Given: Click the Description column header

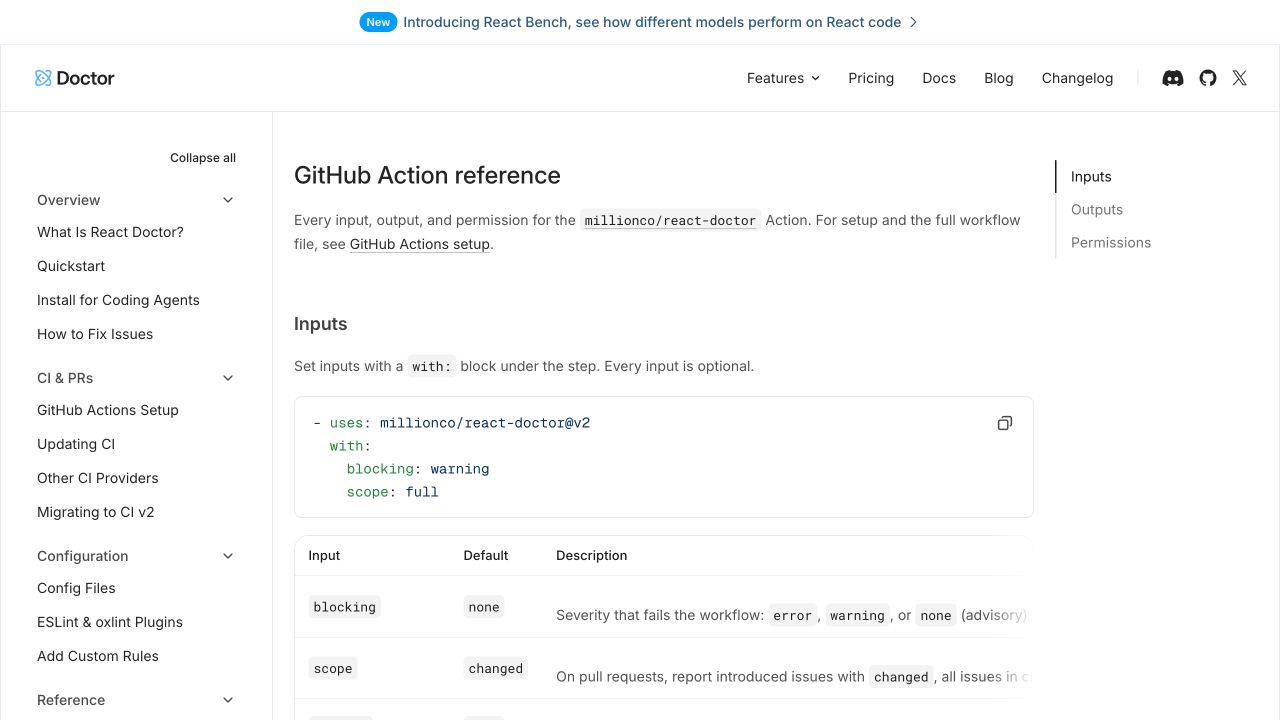Looking at the screenshot, I should 592,555.
